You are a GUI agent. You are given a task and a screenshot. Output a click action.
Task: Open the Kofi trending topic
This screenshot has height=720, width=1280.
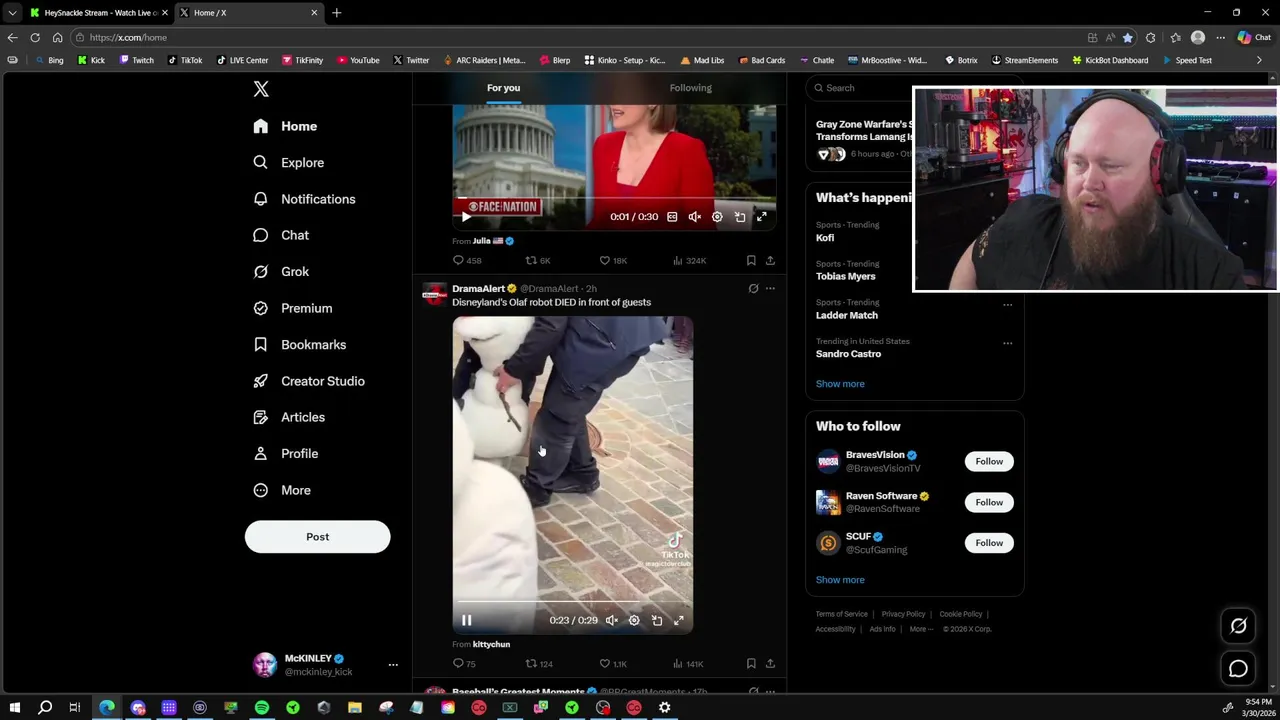[825, 238]
